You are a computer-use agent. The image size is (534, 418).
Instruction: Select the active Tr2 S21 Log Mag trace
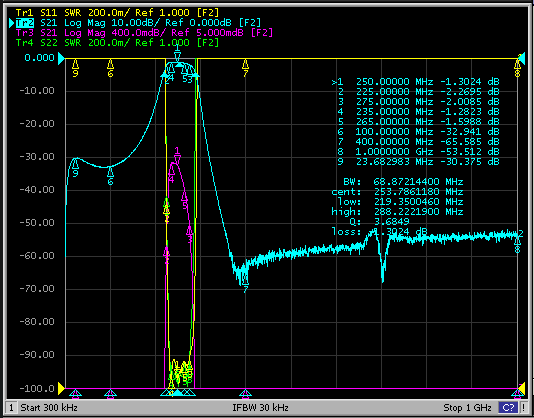138,23
